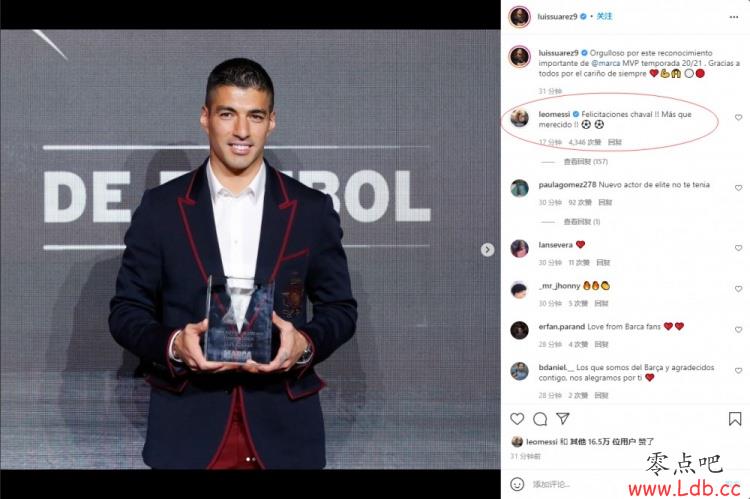Image resolution: width=750 pixels, height=499 pixels.
Task: Reply to _mr_jhonny's comment
Action: click(601, 303)
